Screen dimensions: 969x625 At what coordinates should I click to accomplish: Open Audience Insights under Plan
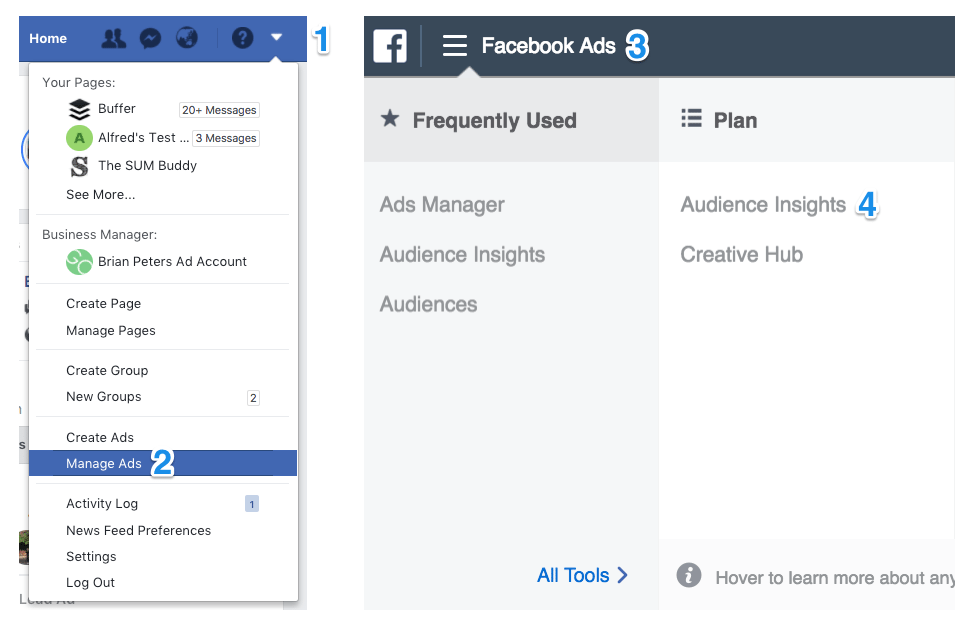click(763, 204)
